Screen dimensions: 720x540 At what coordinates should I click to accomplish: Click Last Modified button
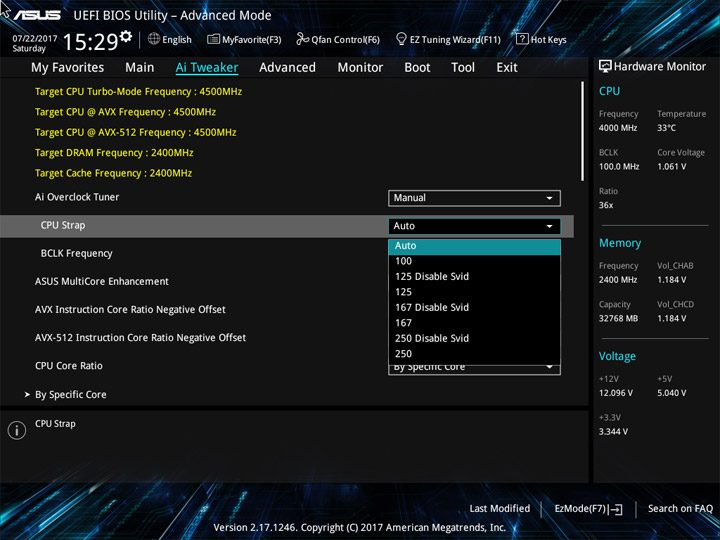pos(500,509)
